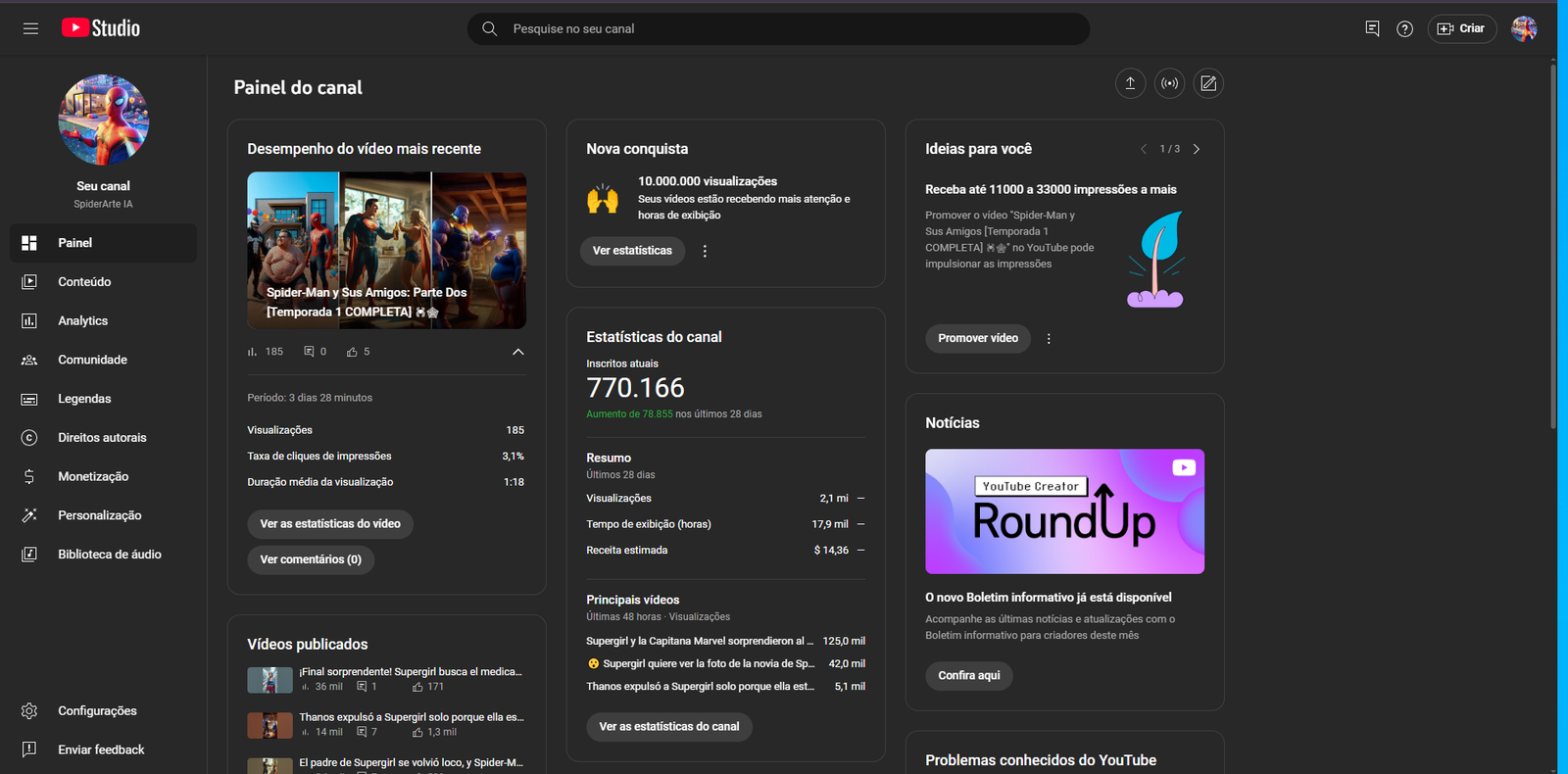Open the Conteúdo menu item
The image size is (1568, 774).
point(103,282)
